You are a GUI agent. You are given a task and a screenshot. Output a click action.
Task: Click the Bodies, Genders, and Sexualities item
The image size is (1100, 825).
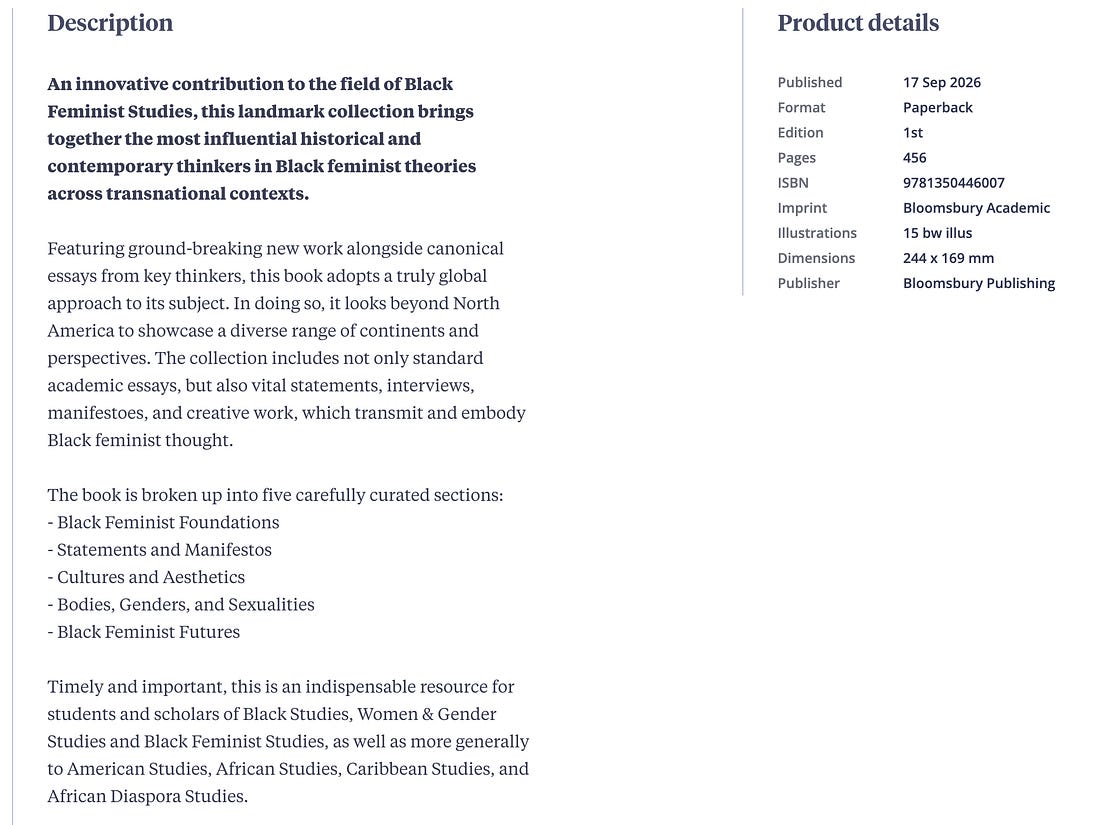click(x=181, y=605)
